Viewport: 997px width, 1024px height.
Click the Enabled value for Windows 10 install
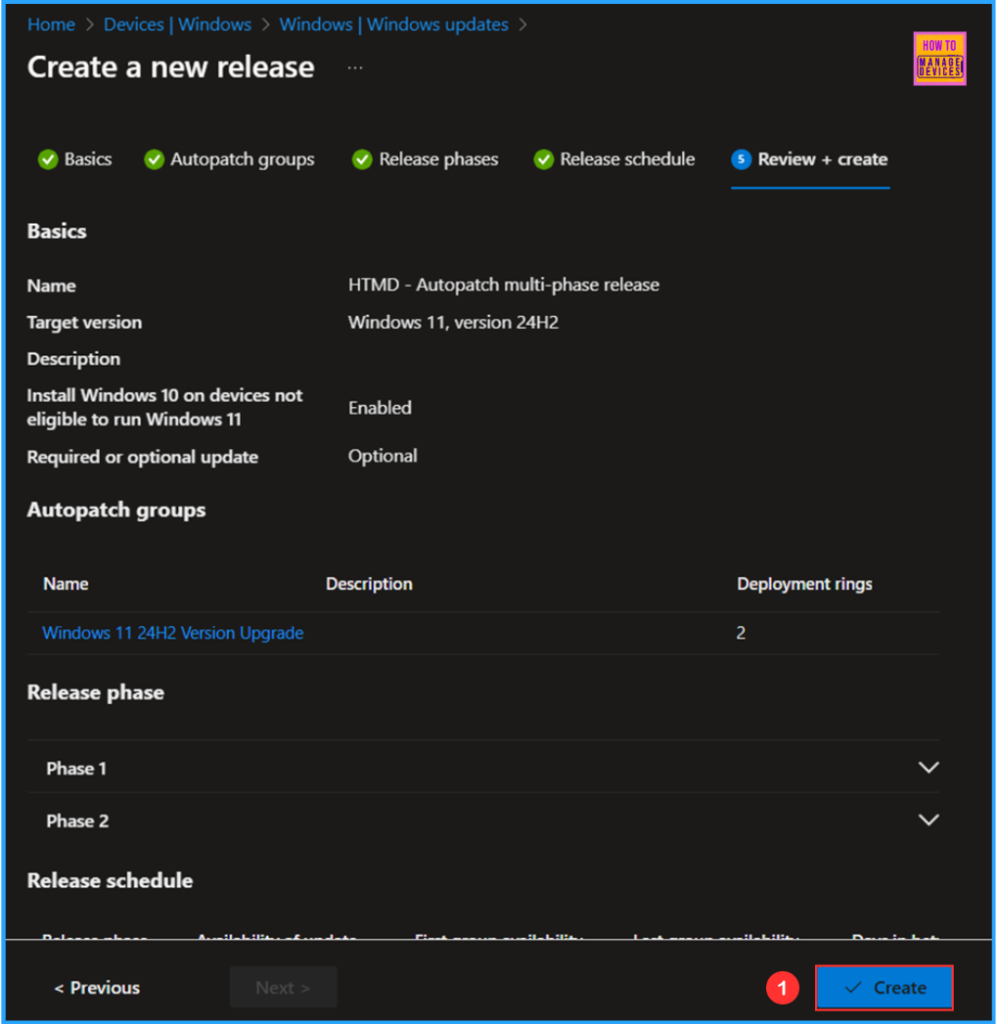tap(380, 408)
